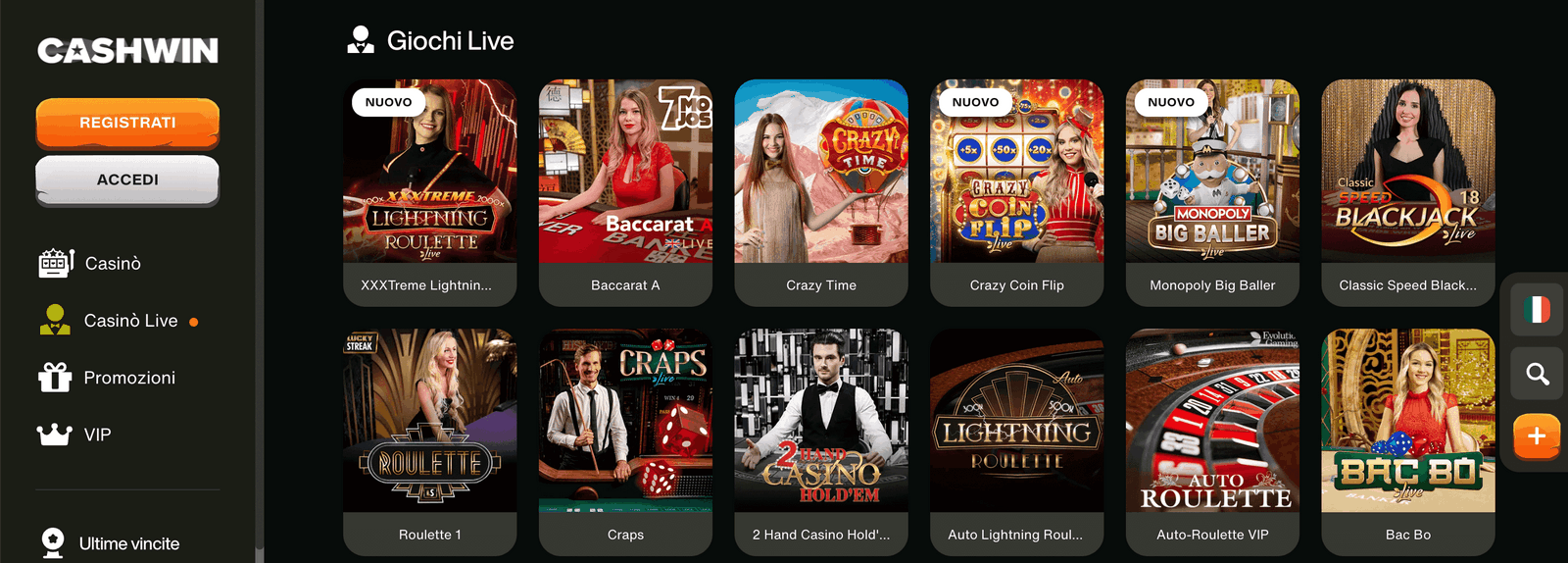
Task: Click the Promozioni gift box icon
Action: [55, 377]
